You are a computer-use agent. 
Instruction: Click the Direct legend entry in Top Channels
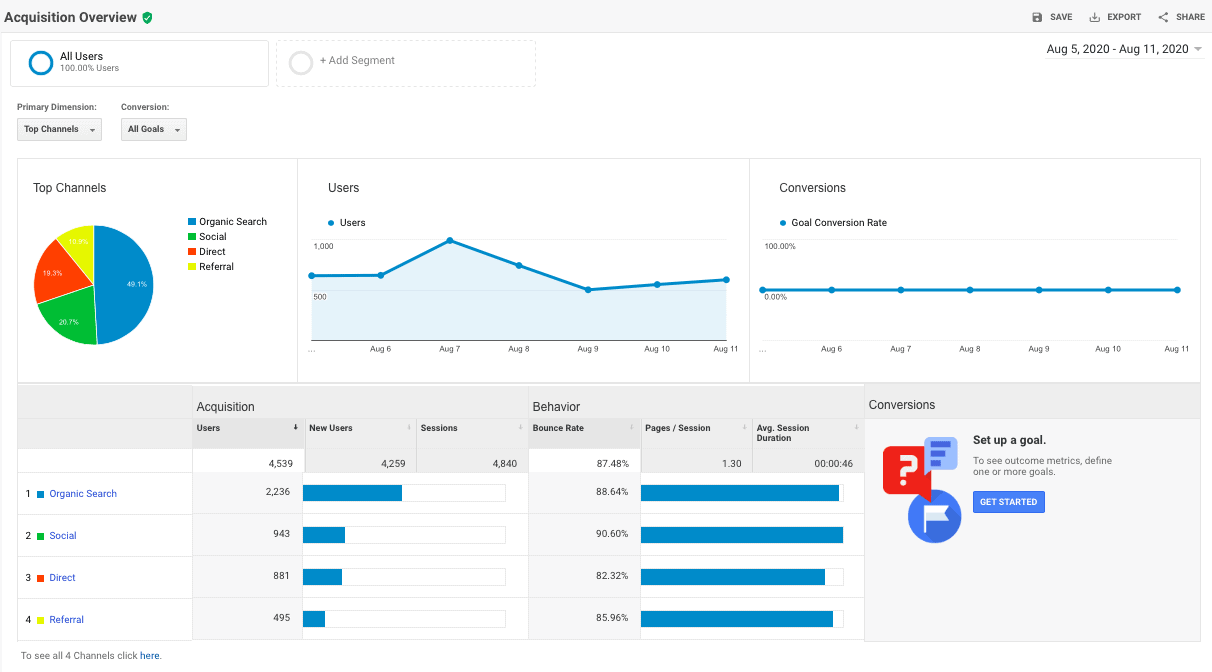206,252
